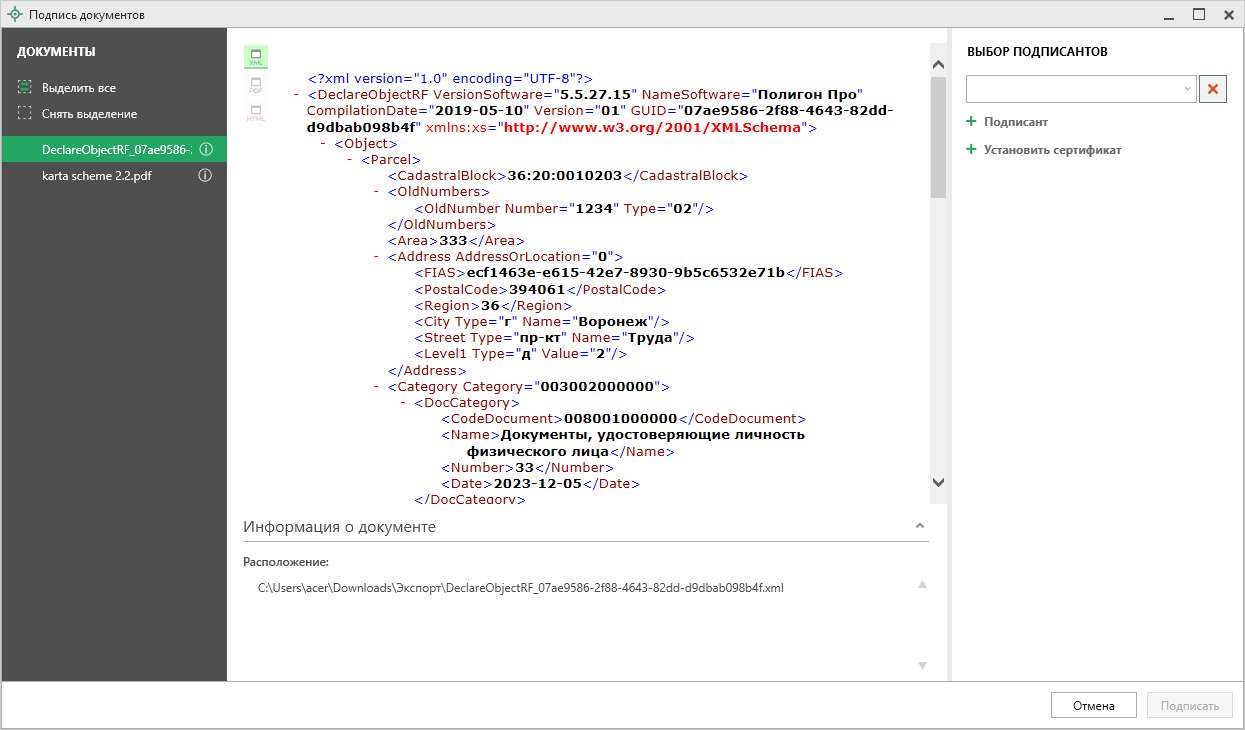This screenshot has width=1245, height=730.
Task: Collapse the <Parcel> node in XML tree
Action: pos(350,159)
